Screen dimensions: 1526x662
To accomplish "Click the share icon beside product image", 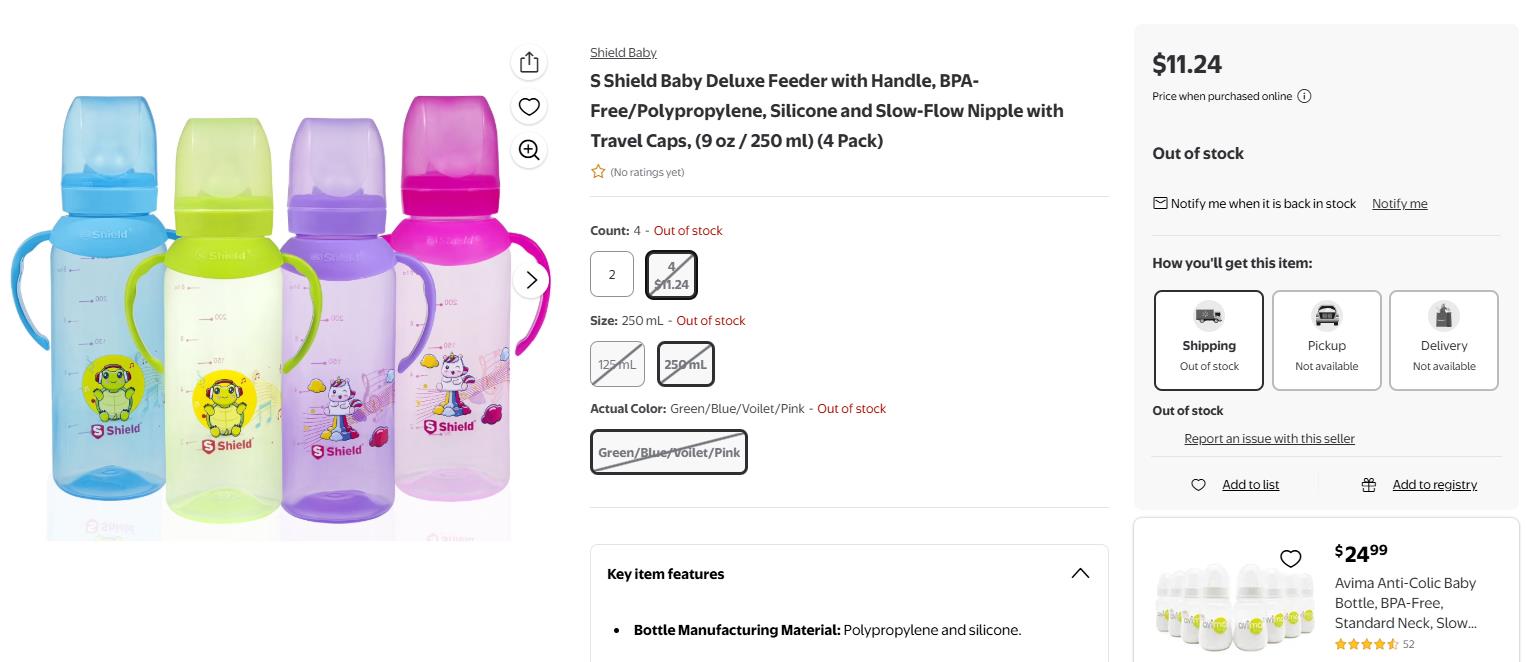I will (x=529, y=62).
